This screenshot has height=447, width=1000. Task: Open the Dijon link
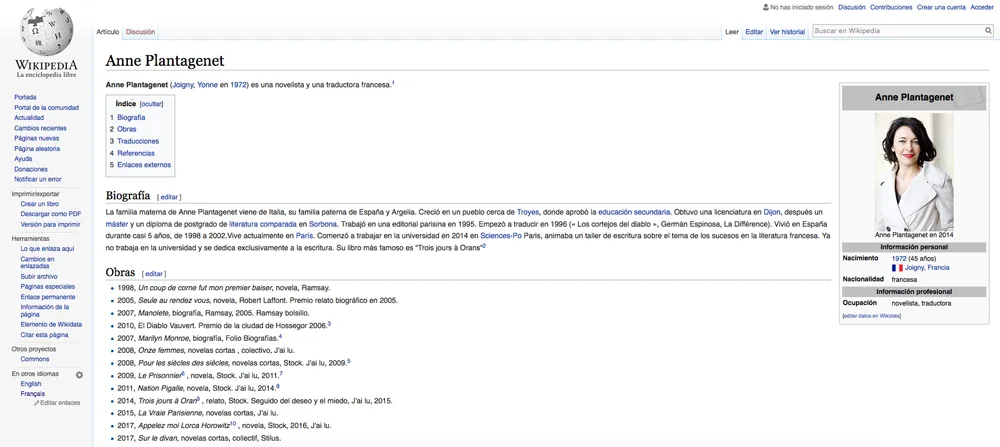click(773, 212)
